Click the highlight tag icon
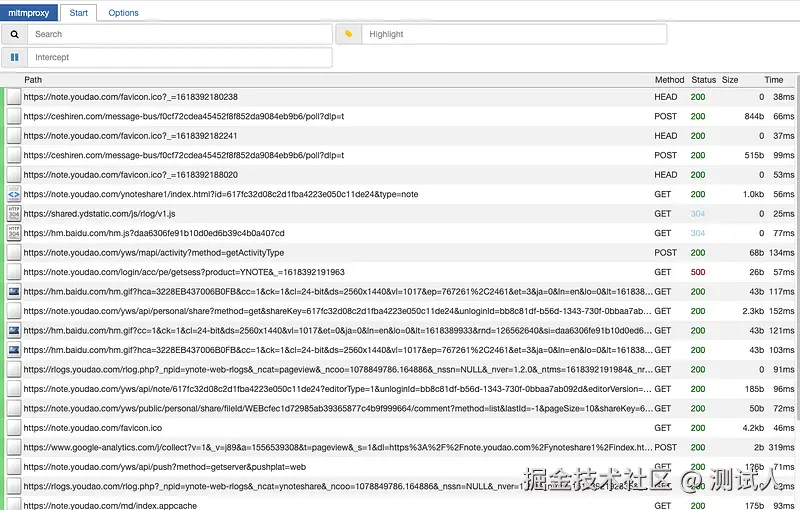 pos(348,34)
